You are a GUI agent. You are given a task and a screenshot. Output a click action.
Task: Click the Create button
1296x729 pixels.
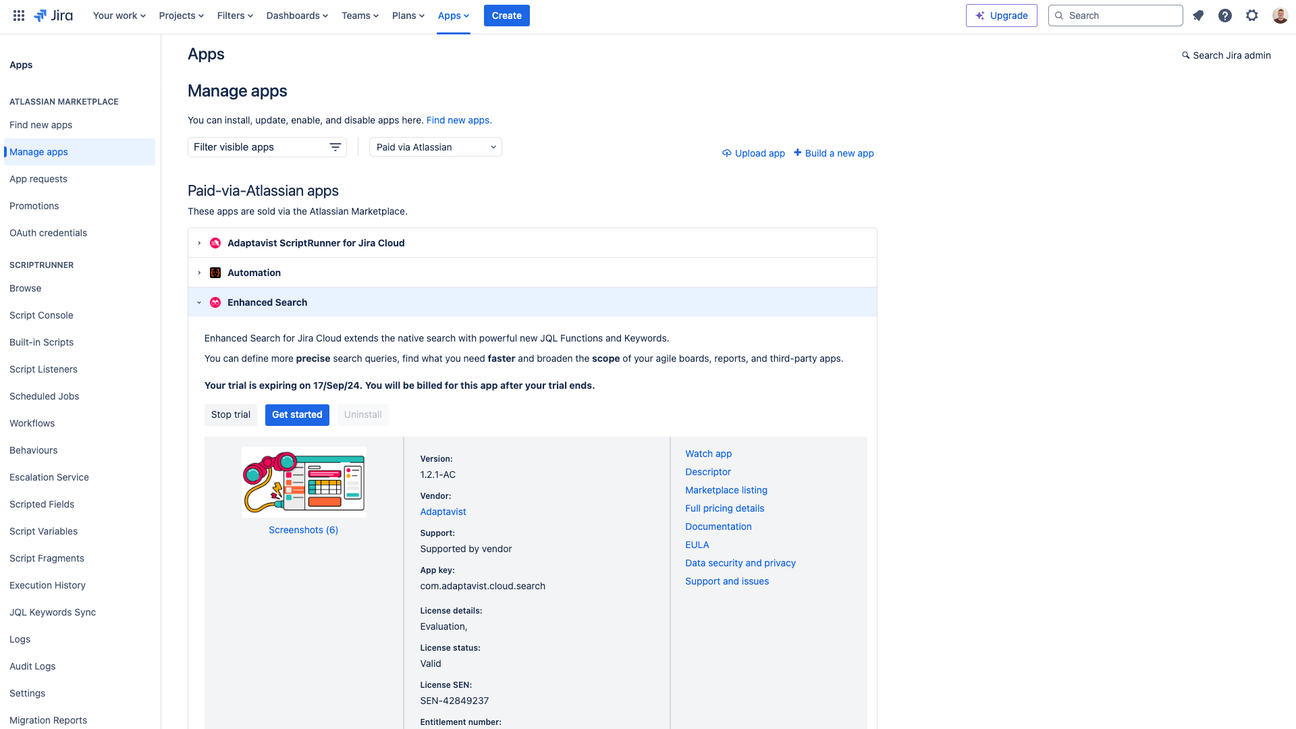click(x=507, y=15)
